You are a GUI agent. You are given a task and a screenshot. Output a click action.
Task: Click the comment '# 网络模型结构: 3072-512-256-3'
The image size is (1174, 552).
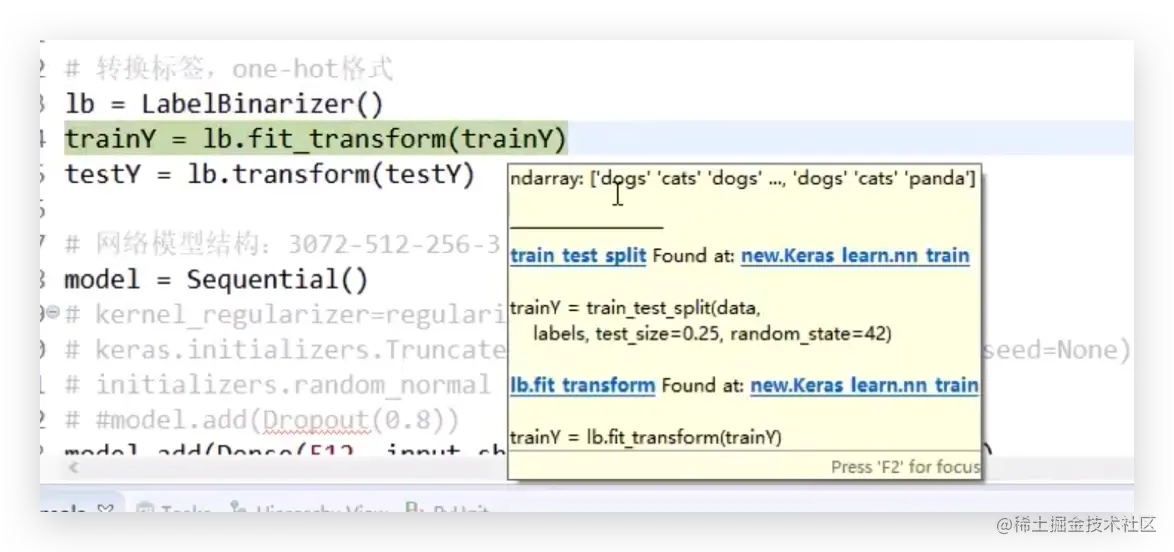(282, 245)
